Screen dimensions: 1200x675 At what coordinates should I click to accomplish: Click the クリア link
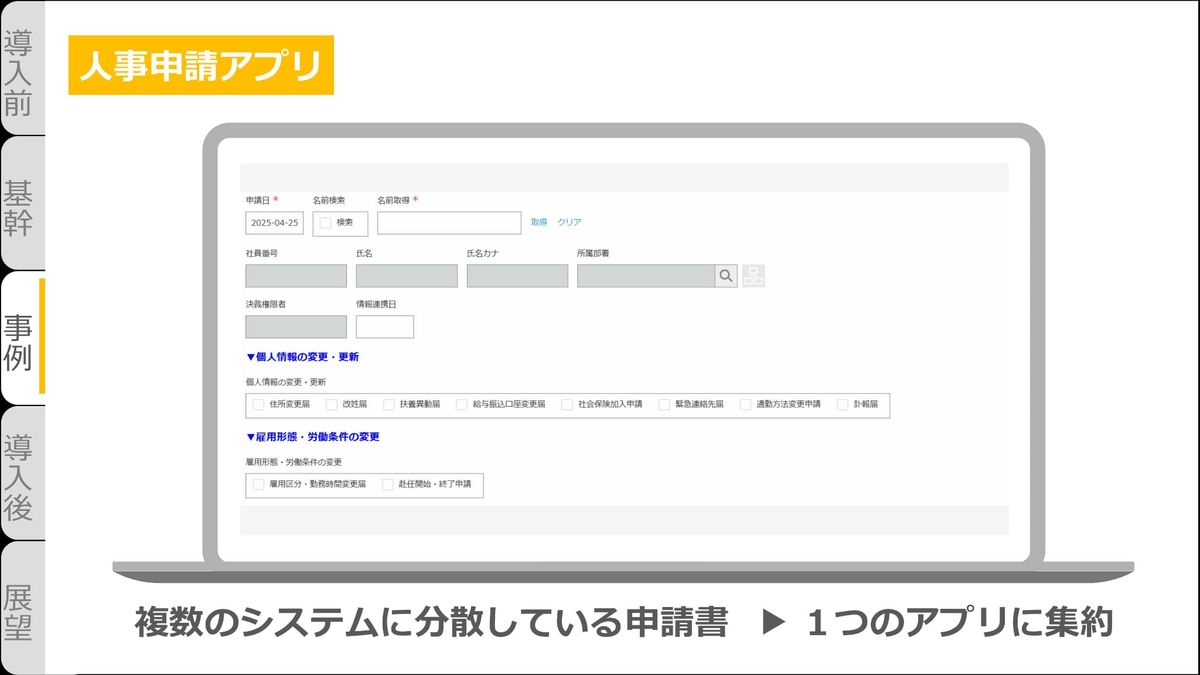(x=569, y=223)
